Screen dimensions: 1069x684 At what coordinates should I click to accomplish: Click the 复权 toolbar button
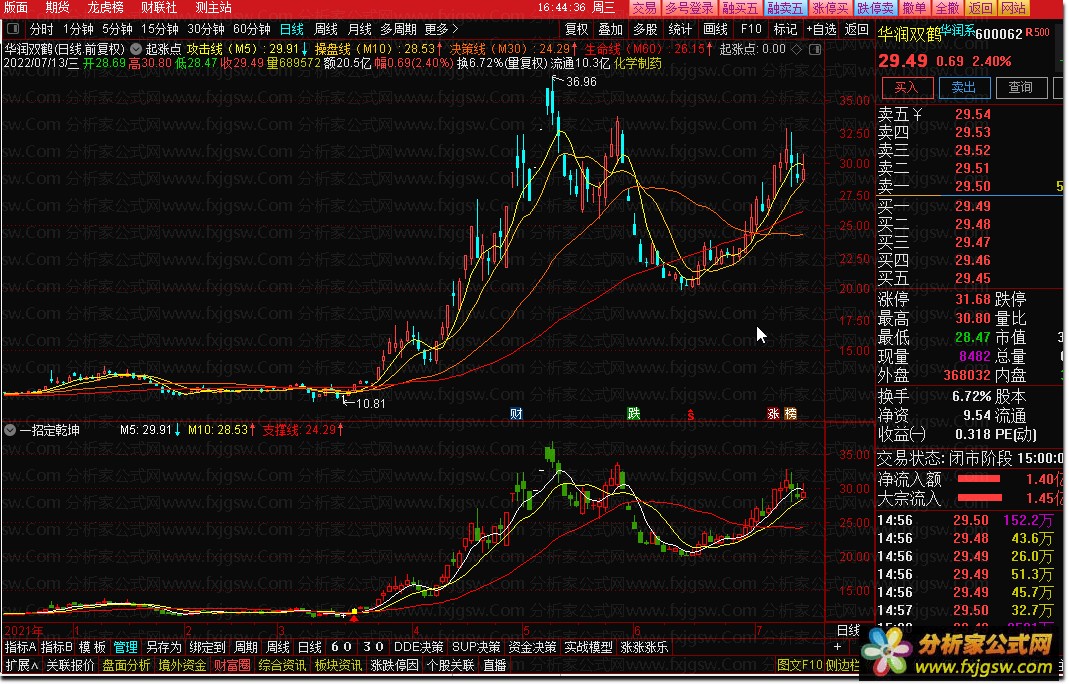(x=576, y=29)
